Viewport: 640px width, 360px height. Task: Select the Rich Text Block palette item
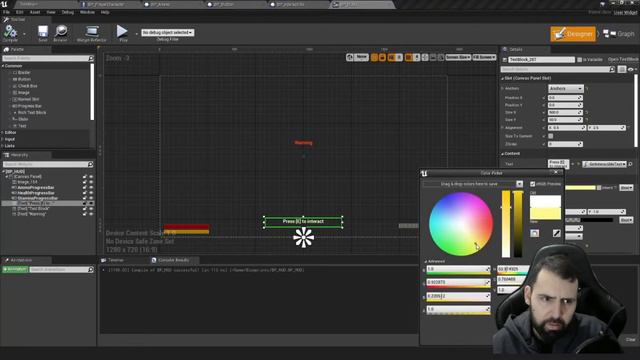32,113
